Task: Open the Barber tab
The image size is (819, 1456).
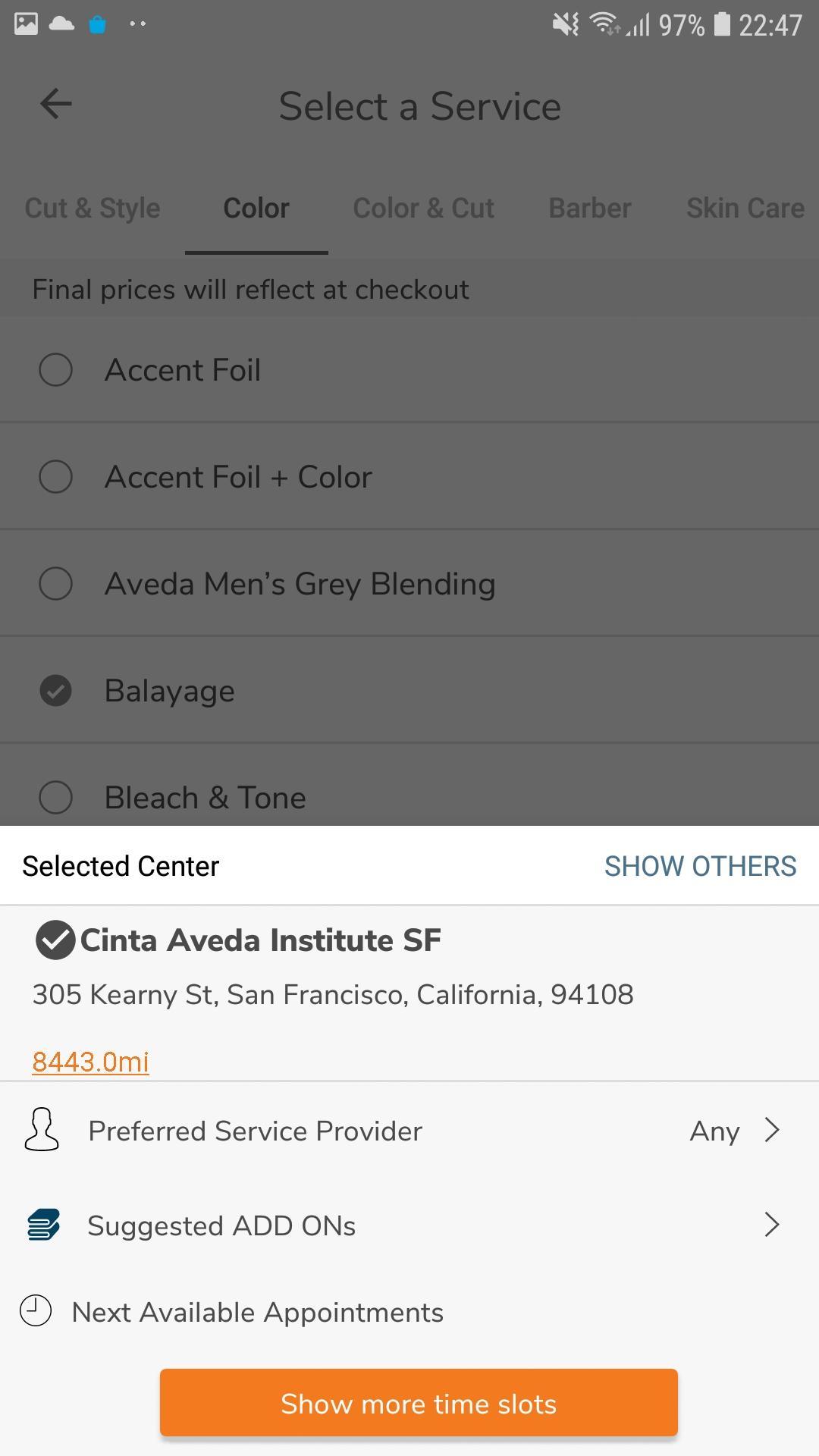Action: point(590,208)
